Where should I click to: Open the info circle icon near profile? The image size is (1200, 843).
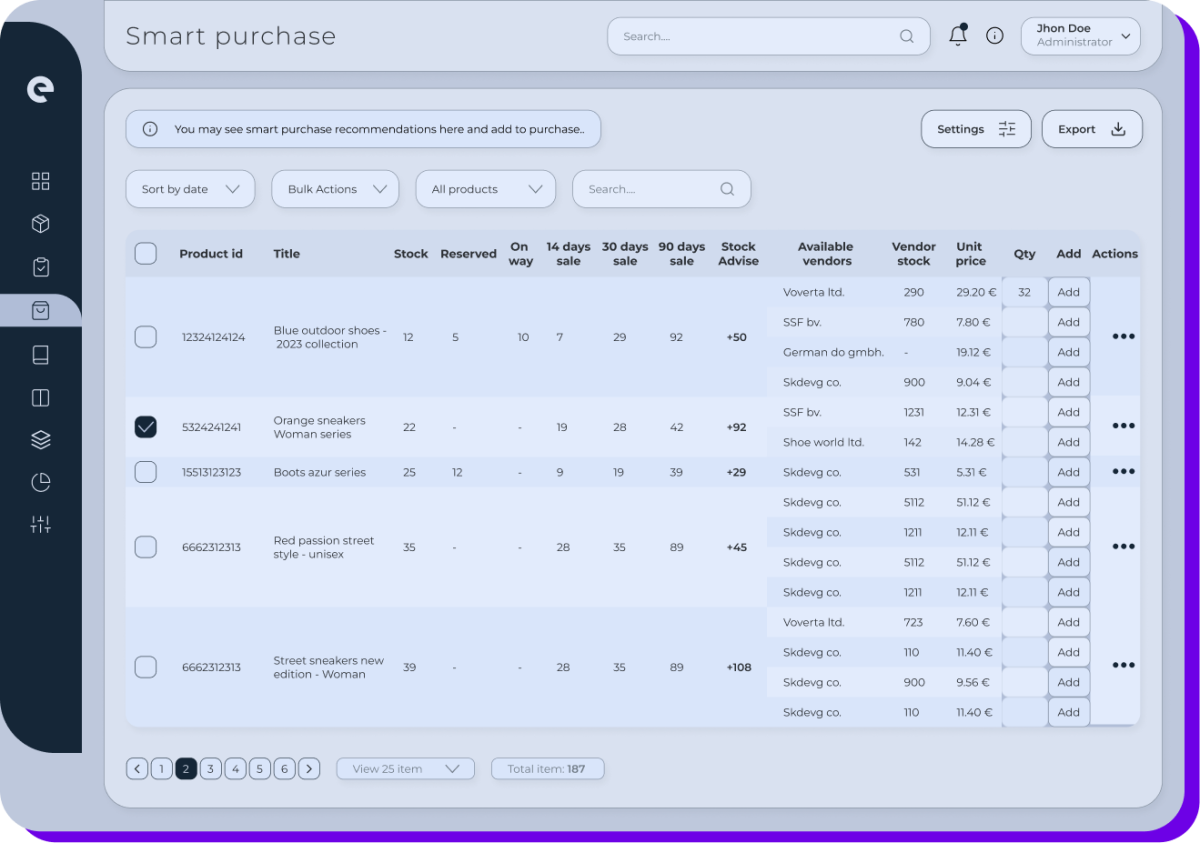pos(994,35)
